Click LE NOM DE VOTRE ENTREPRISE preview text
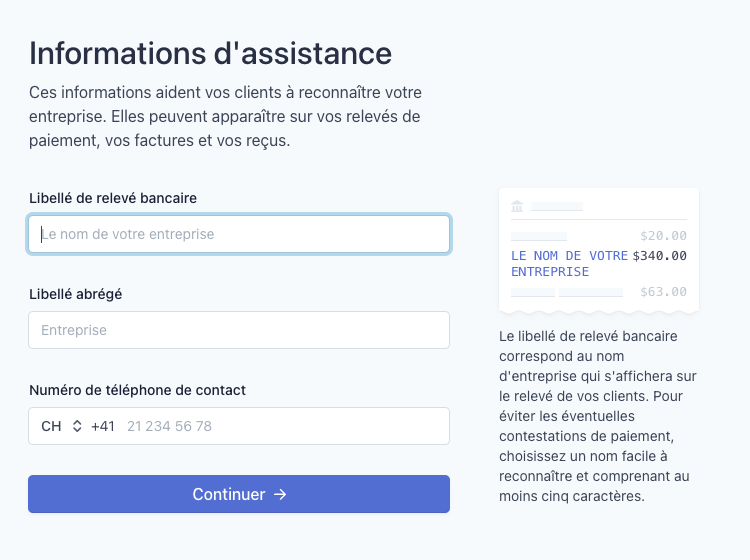750x560 pixels. click(x=569, y=264)
